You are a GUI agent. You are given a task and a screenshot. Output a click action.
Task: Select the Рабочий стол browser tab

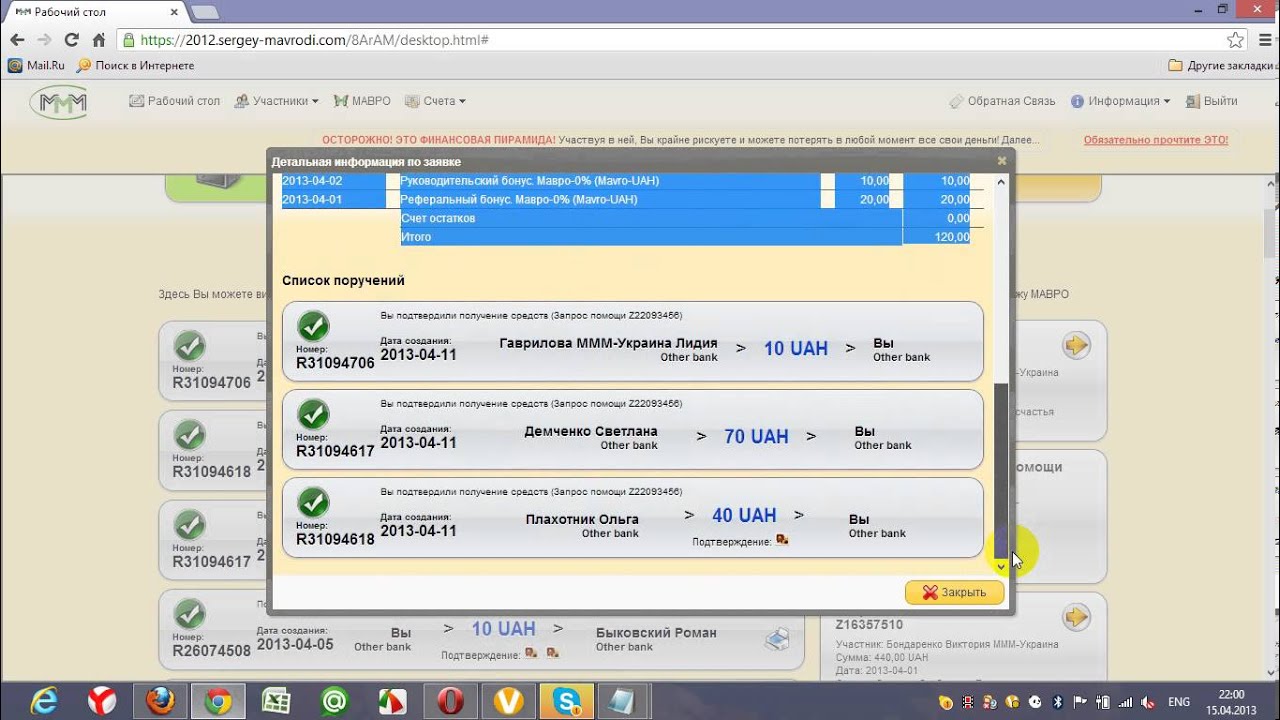click(95, 12)
